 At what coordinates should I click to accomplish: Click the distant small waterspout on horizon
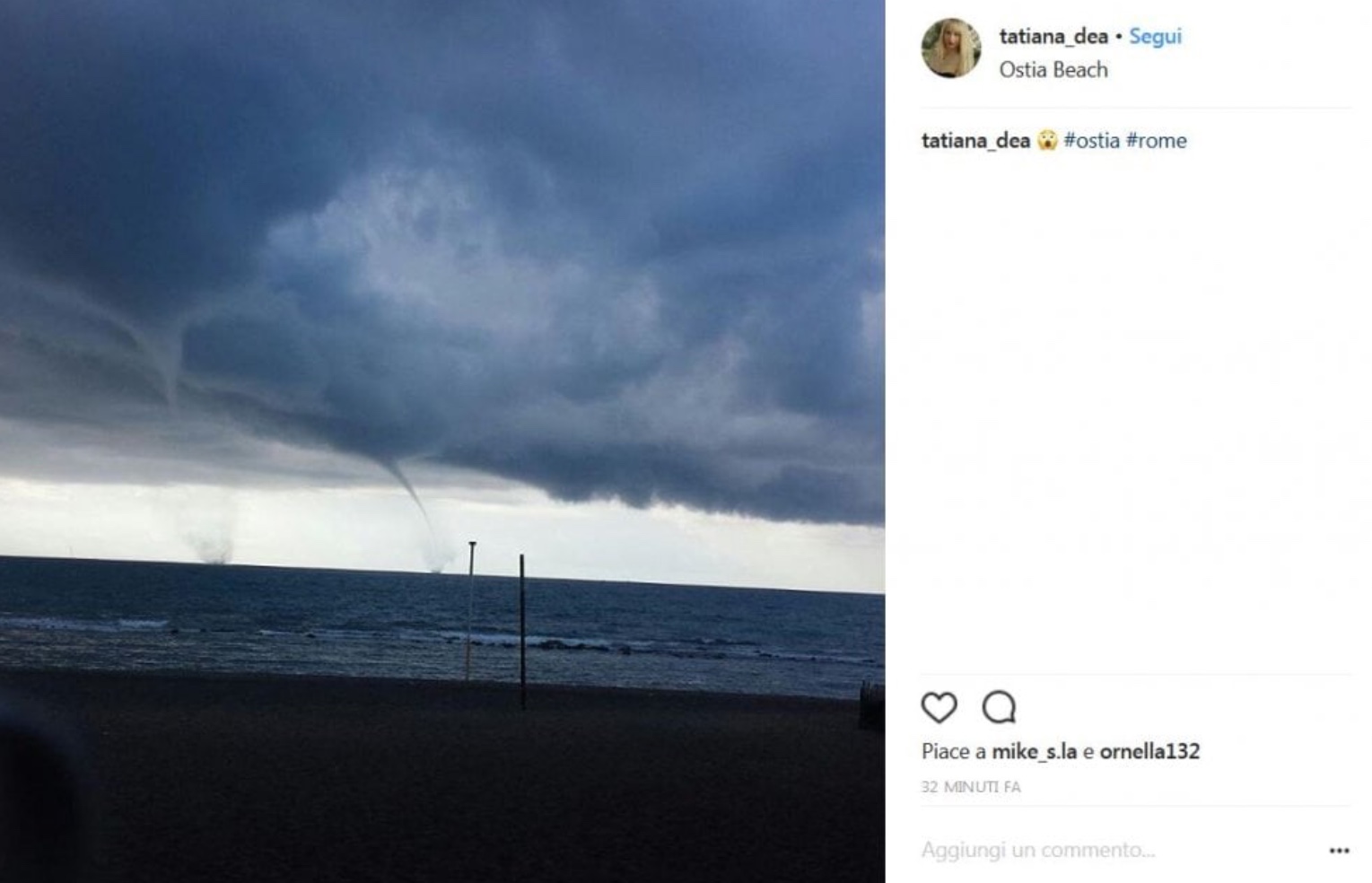(212, 547)
